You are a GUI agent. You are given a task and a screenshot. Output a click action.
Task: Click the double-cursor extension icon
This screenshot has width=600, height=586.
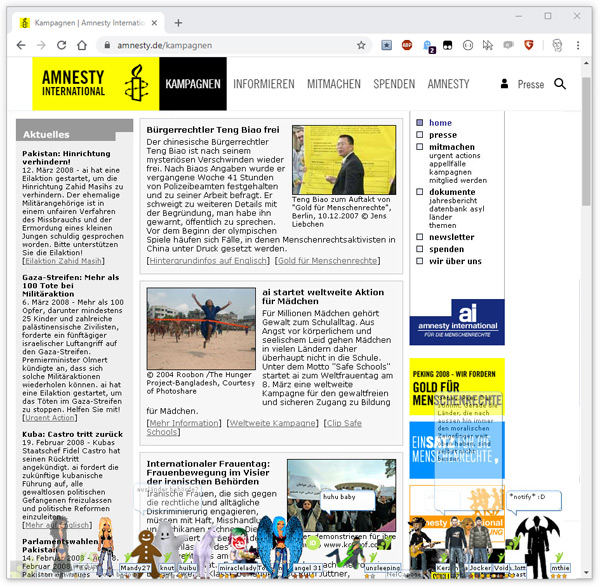click(x=488, y=46)
